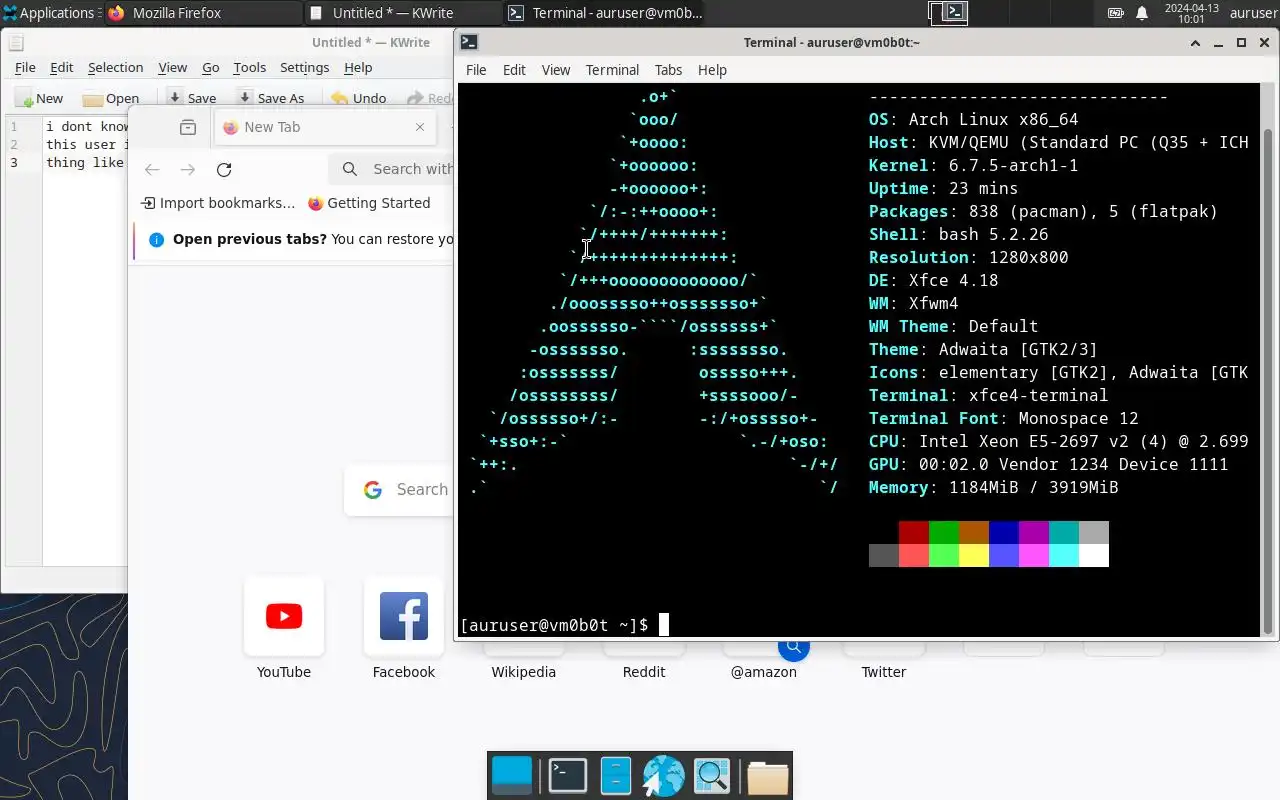The image size is (1280, 800).
Task: Open the File menu in Terminal
Action: coord(476,70)
